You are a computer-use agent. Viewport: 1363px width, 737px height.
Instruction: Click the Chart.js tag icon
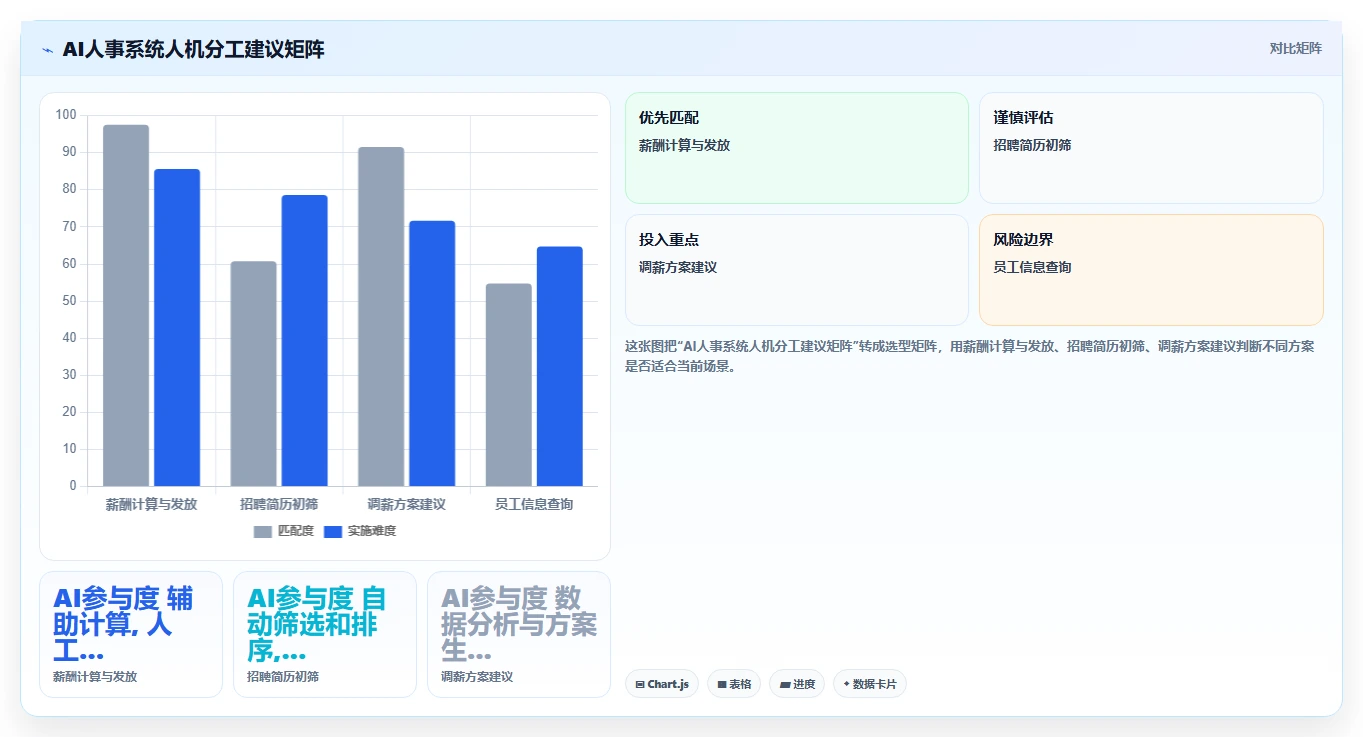pos(640,685)
